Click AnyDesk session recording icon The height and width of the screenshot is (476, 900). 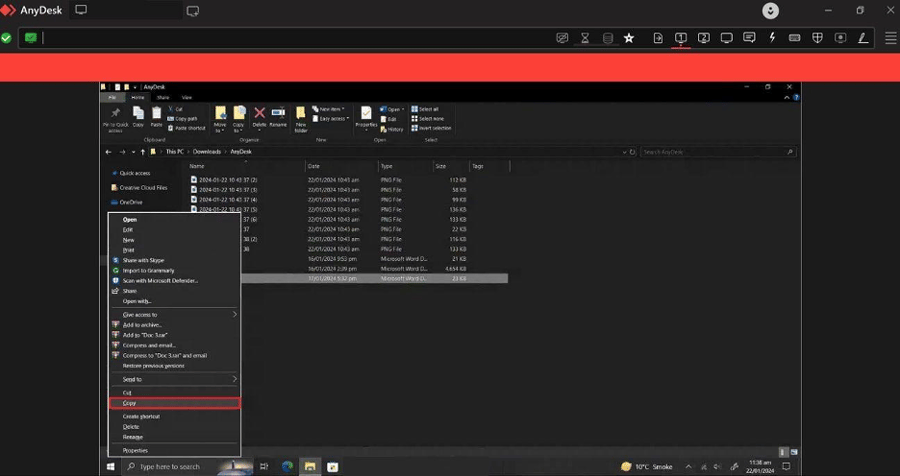[840, 38]
